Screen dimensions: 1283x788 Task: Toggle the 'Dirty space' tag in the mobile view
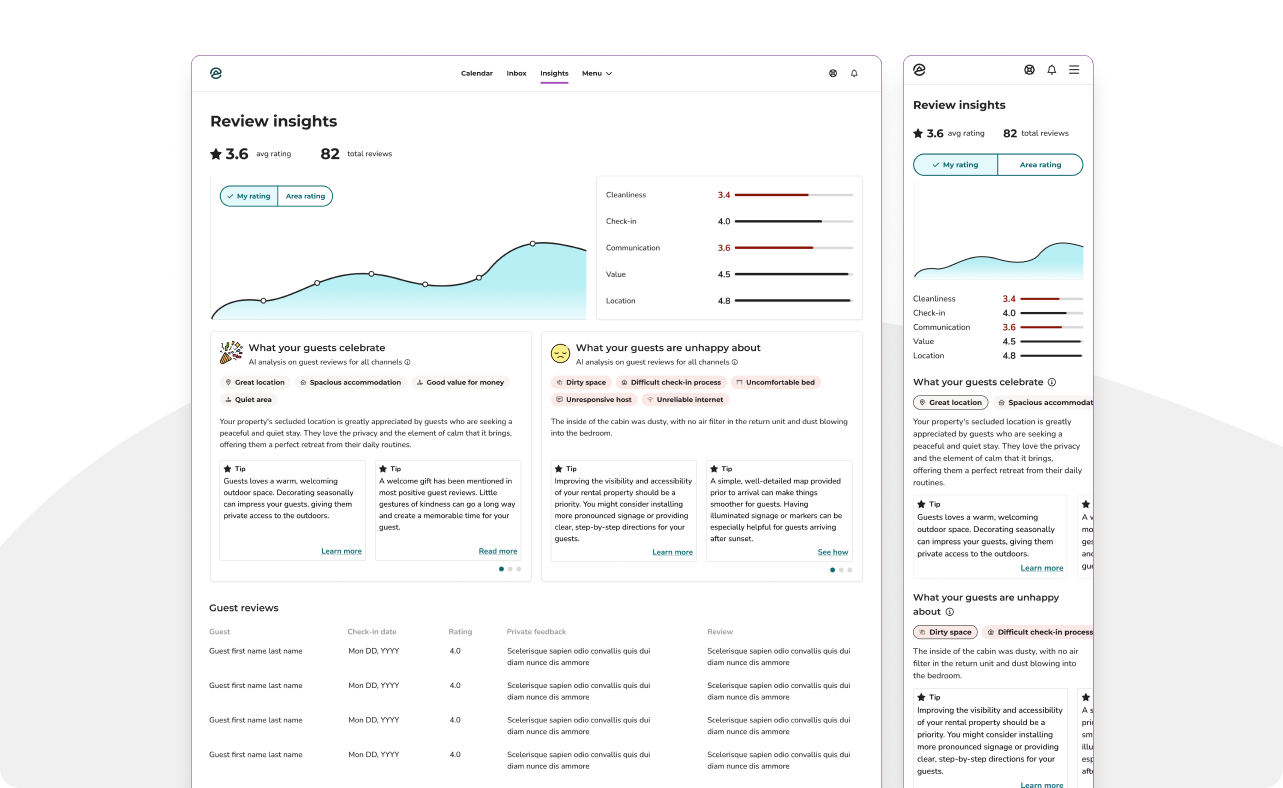click(945, 632)
